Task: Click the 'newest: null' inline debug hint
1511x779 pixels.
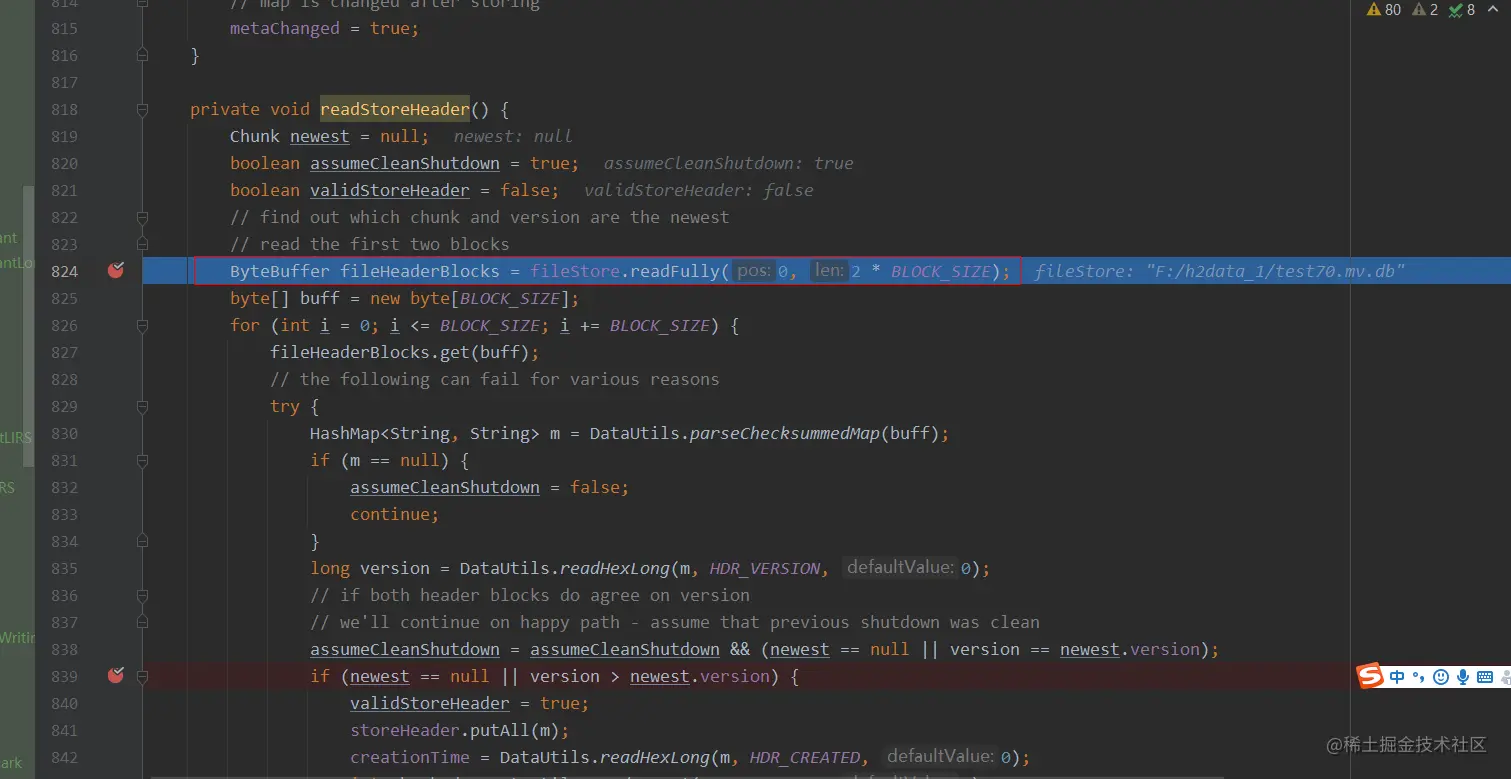Action: [513, 136]
